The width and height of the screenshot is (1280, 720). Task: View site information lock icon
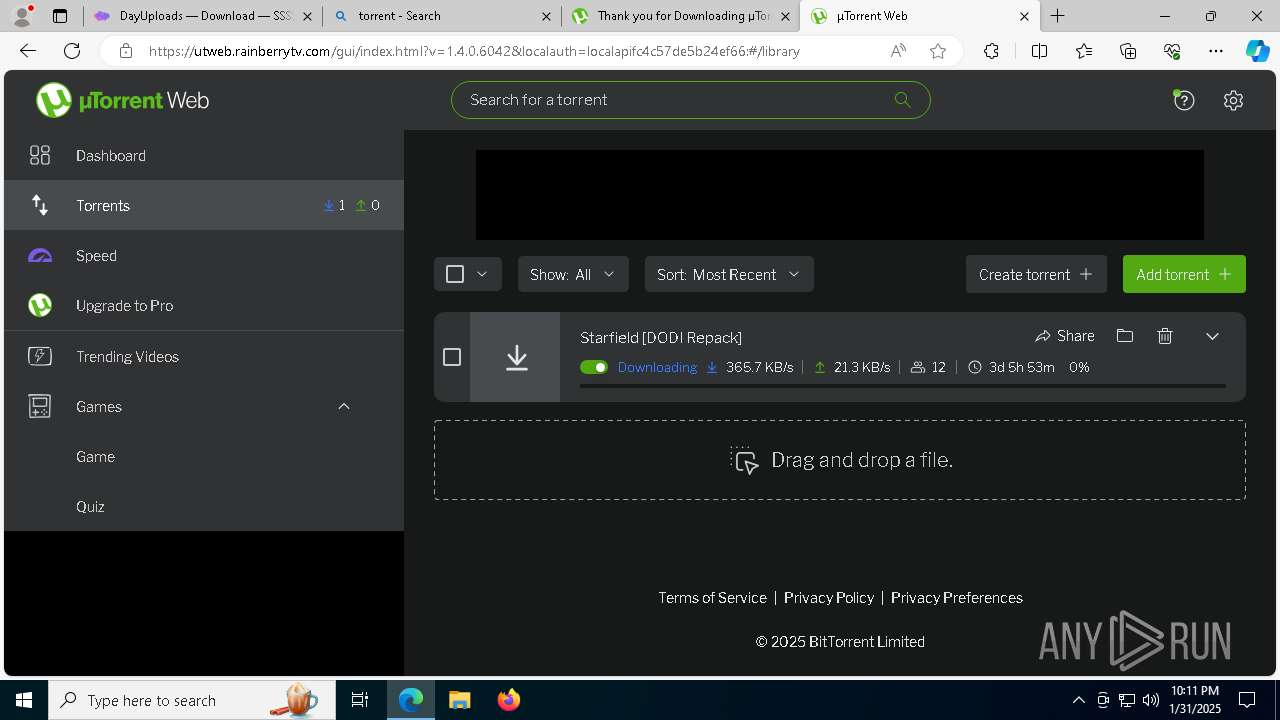tap(126, 51)
